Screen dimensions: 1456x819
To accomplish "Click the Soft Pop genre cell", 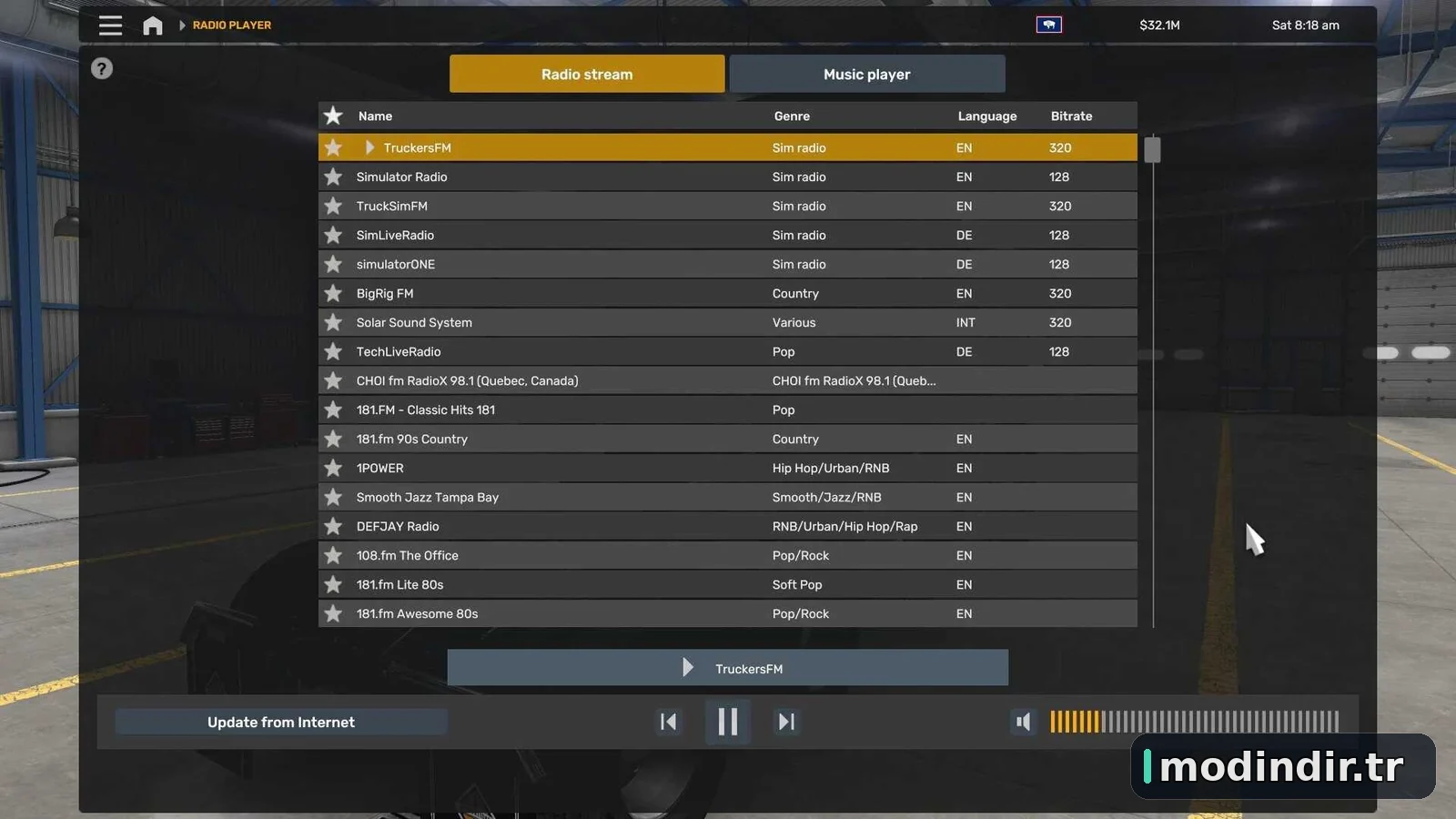I will point(797,584).
